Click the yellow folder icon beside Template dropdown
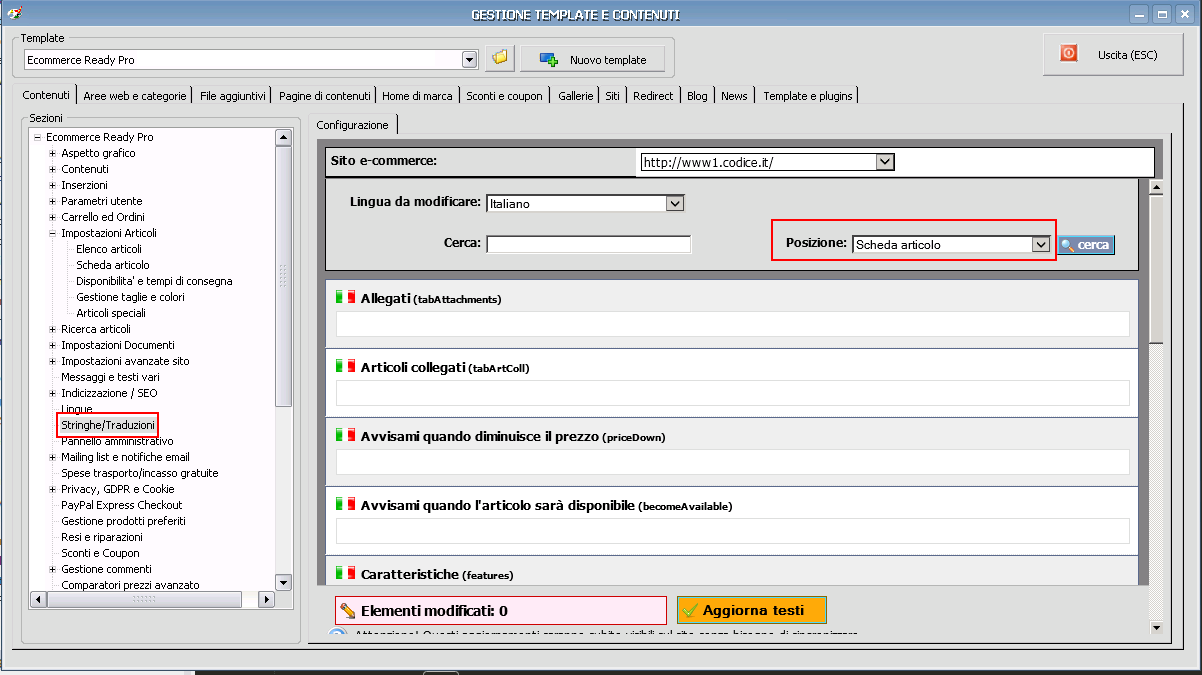Screen dimensions: 1202x675 [500, 58]
